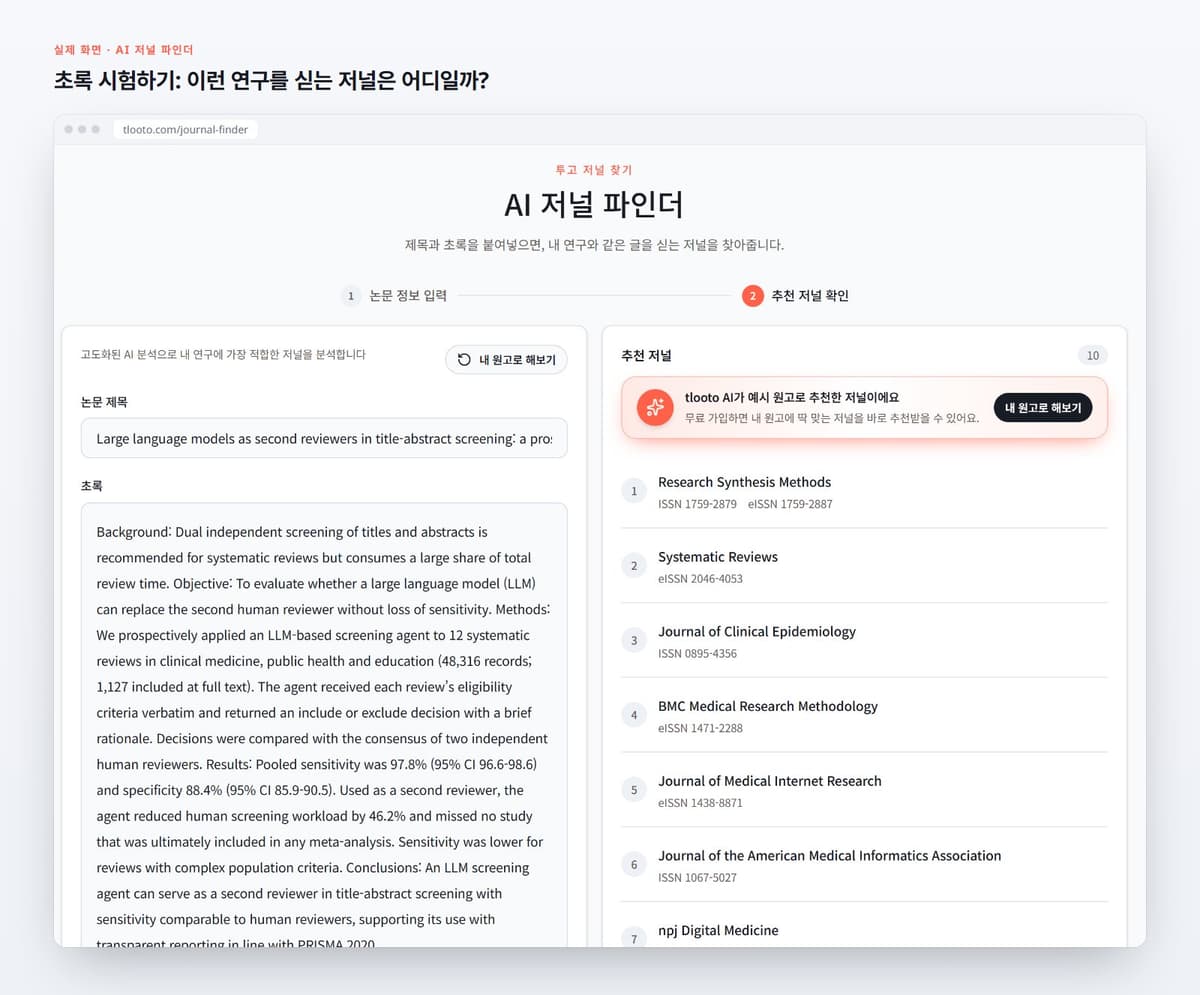Select step 2 추천 저널 확인
Screen dimensions: 1200x995
point(796,295)
